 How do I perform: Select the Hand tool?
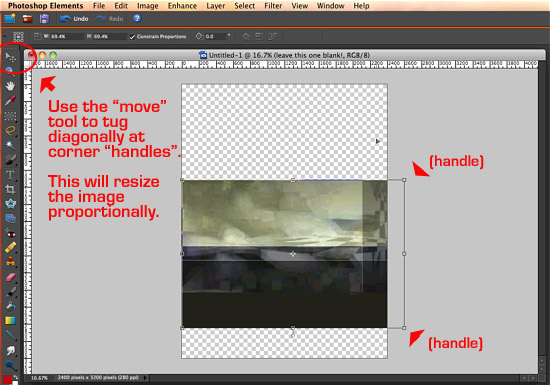(10, 86)
